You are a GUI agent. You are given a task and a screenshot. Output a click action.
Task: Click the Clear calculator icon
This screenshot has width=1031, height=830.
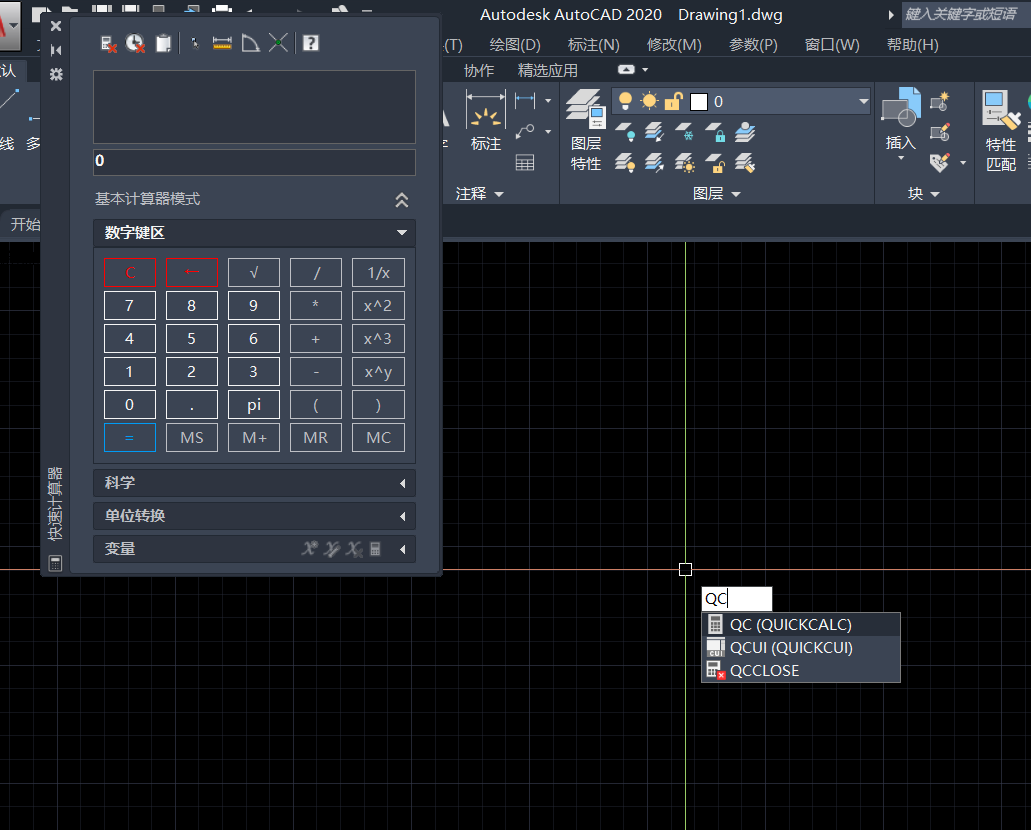pyautogui.click(x=110, y=43)
